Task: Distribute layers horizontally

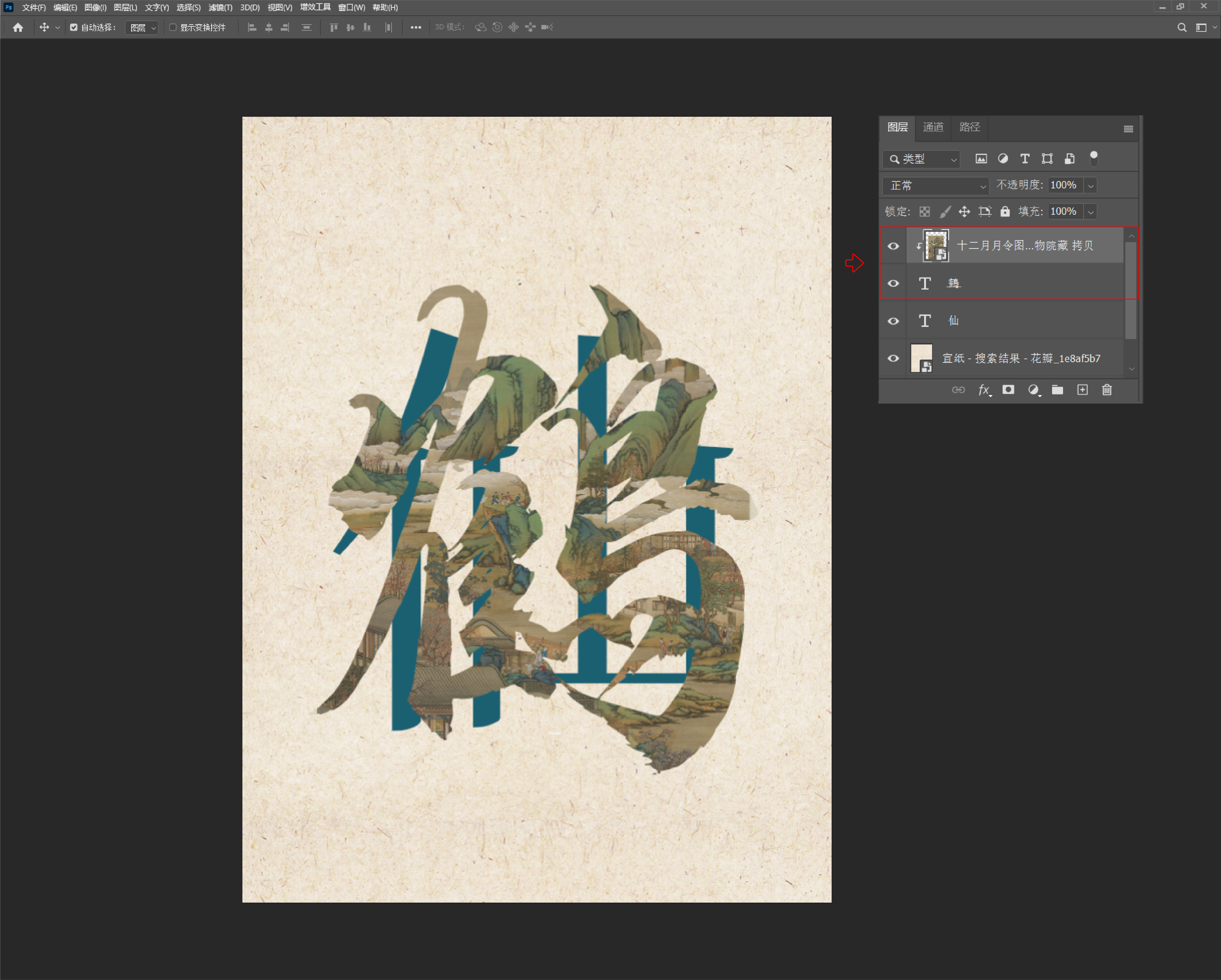Action: click(x=388, y=27)
